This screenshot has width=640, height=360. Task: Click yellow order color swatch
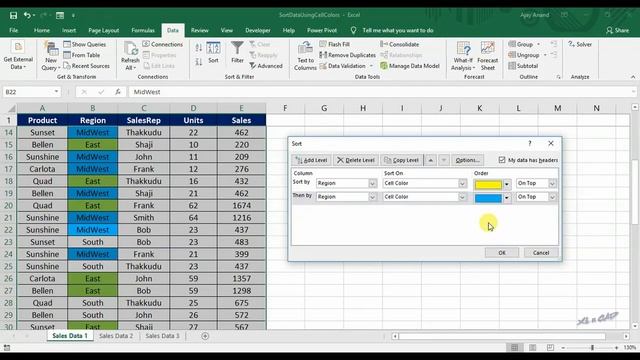488,184
